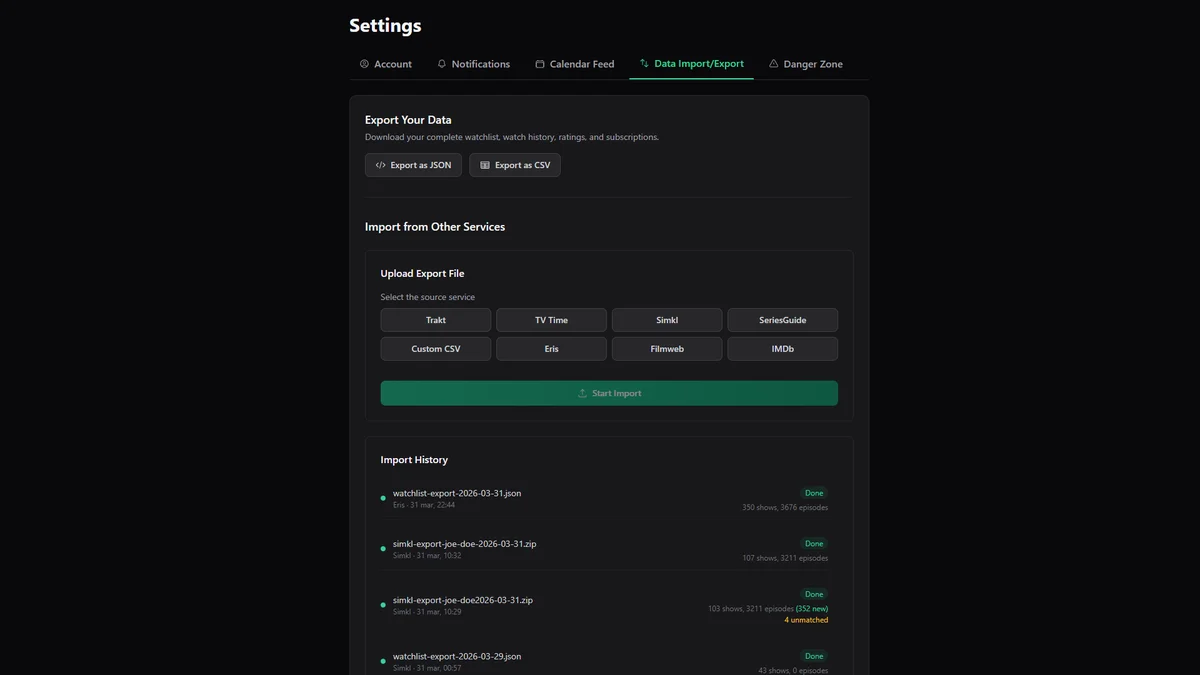Click the Calendar Feed calendar icon
This screenshot has height=675, width=1200.
(x=540, y=64)
